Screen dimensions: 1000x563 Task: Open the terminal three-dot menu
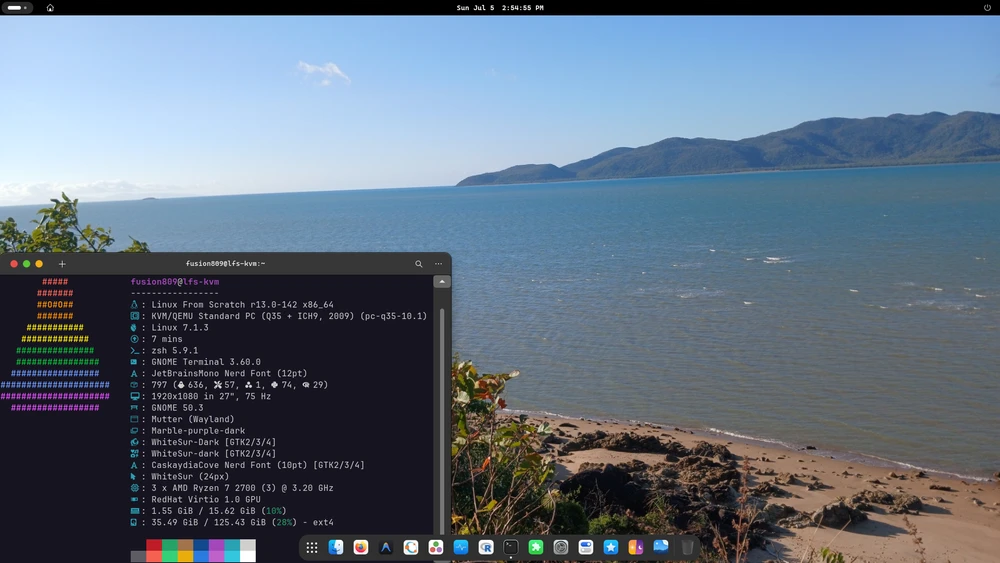pyautogui.click(x=438, y=263)
